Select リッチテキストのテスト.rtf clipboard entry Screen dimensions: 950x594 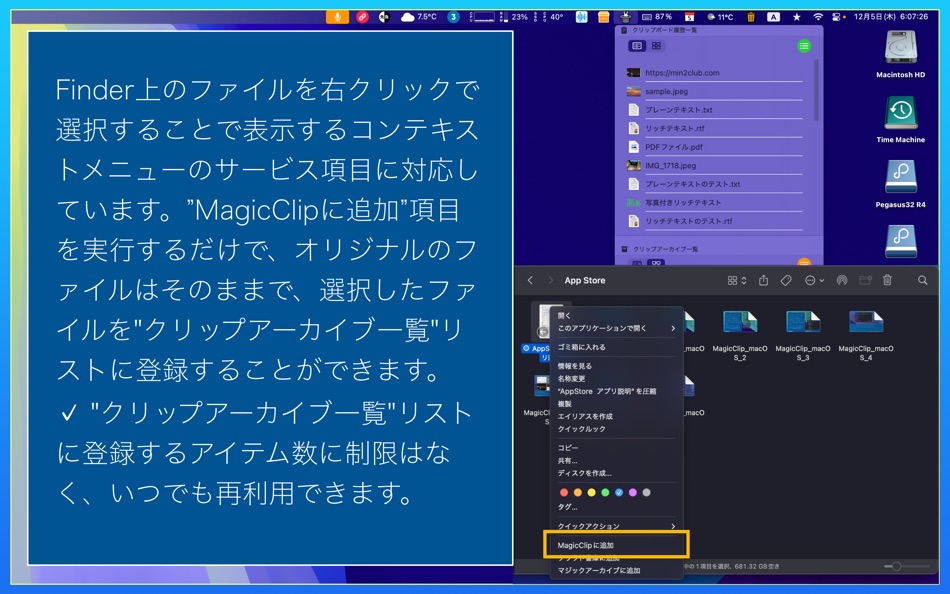715,221
